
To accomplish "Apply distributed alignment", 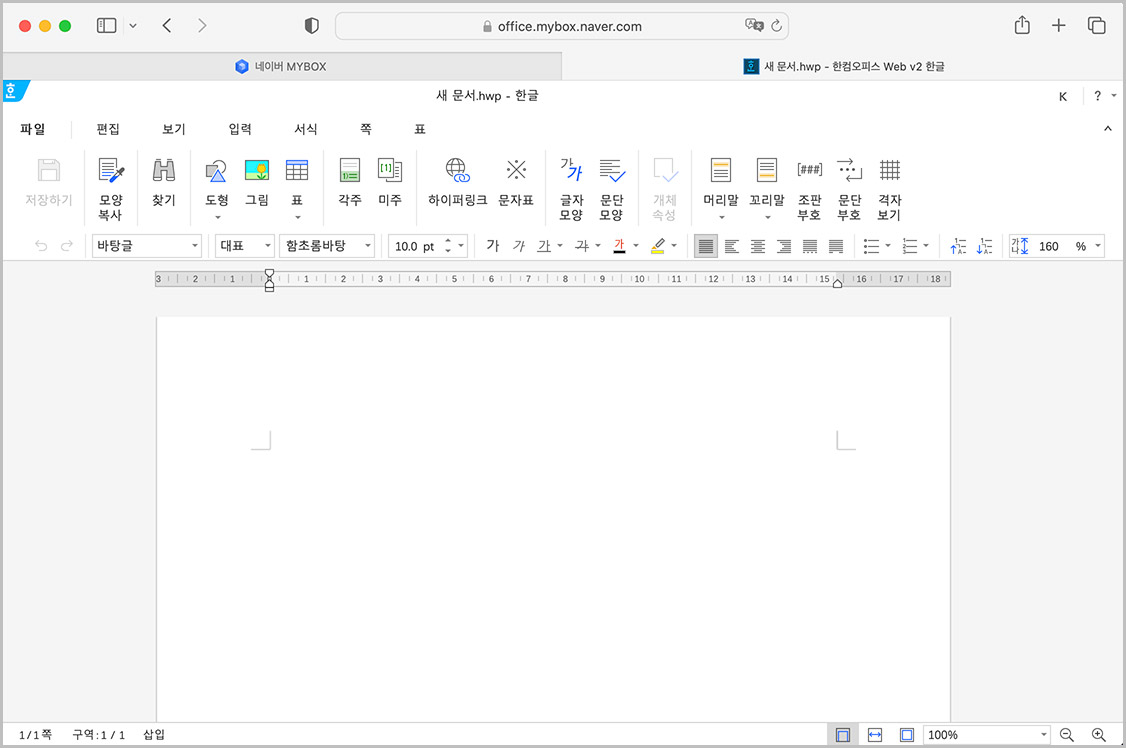I will 810,246.
